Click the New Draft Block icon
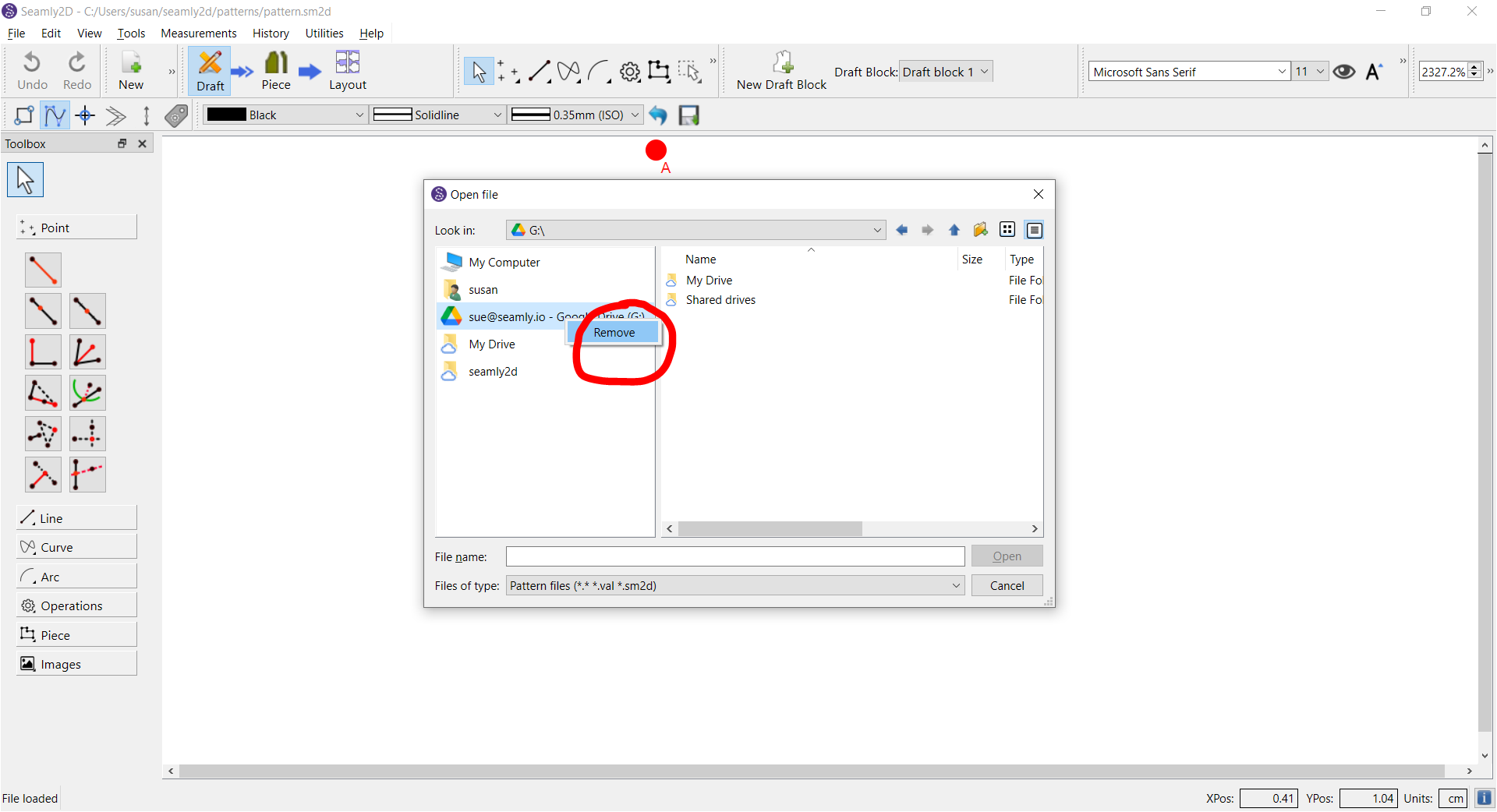 point(781,63)
